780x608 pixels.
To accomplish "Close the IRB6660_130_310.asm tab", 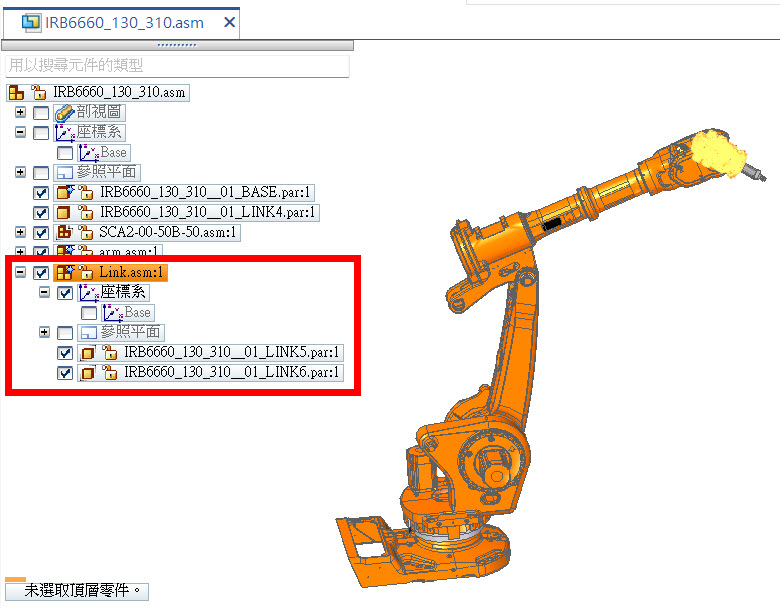I will pyautogui.click(x=229, y=22).
